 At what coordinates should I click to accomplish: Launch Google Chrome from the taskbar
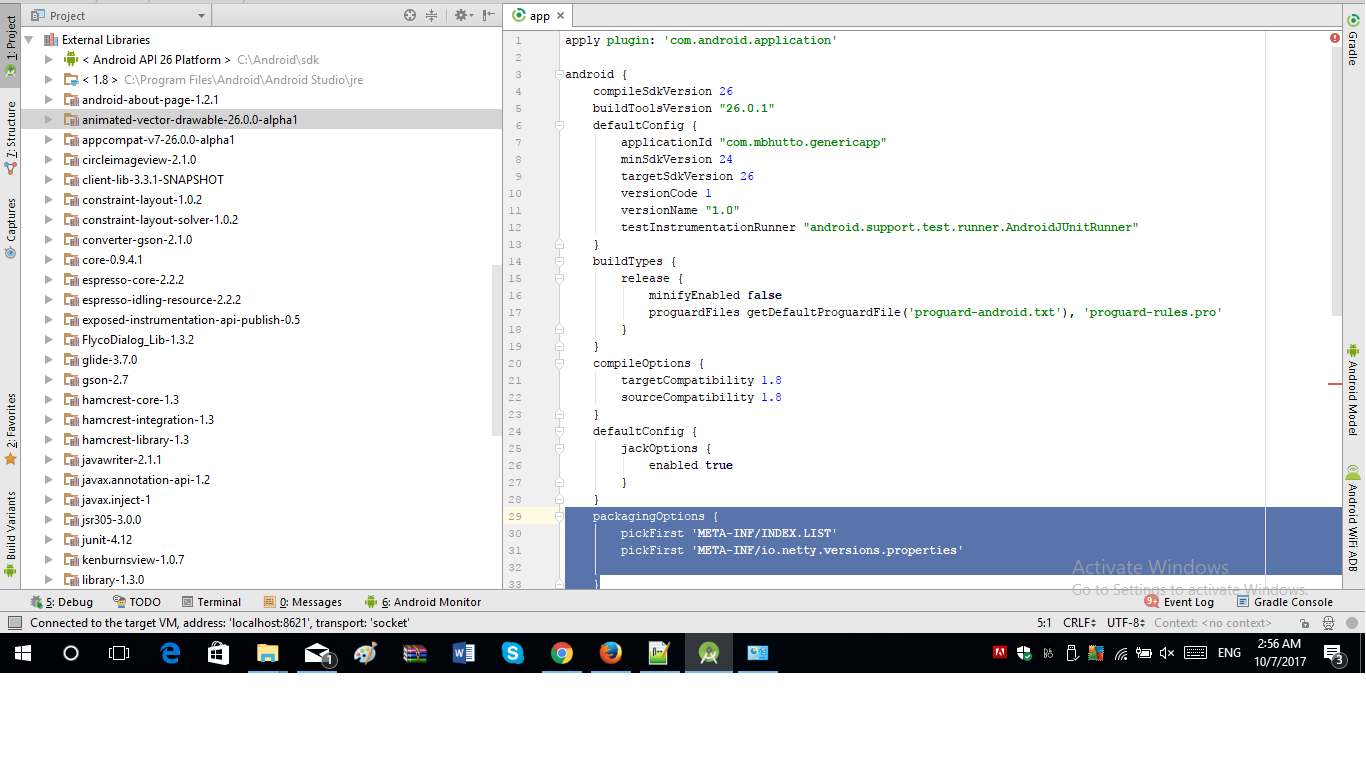[561, 653]
